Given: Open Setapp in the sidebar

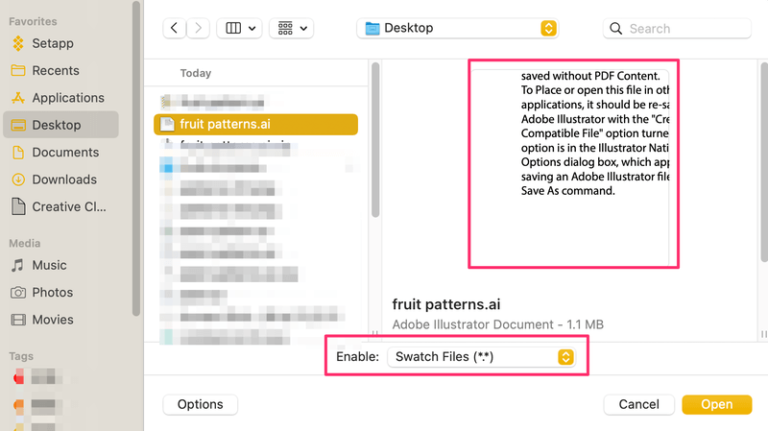Looking at the screenshot, I should pyautogui.click(x=52, y=43).
